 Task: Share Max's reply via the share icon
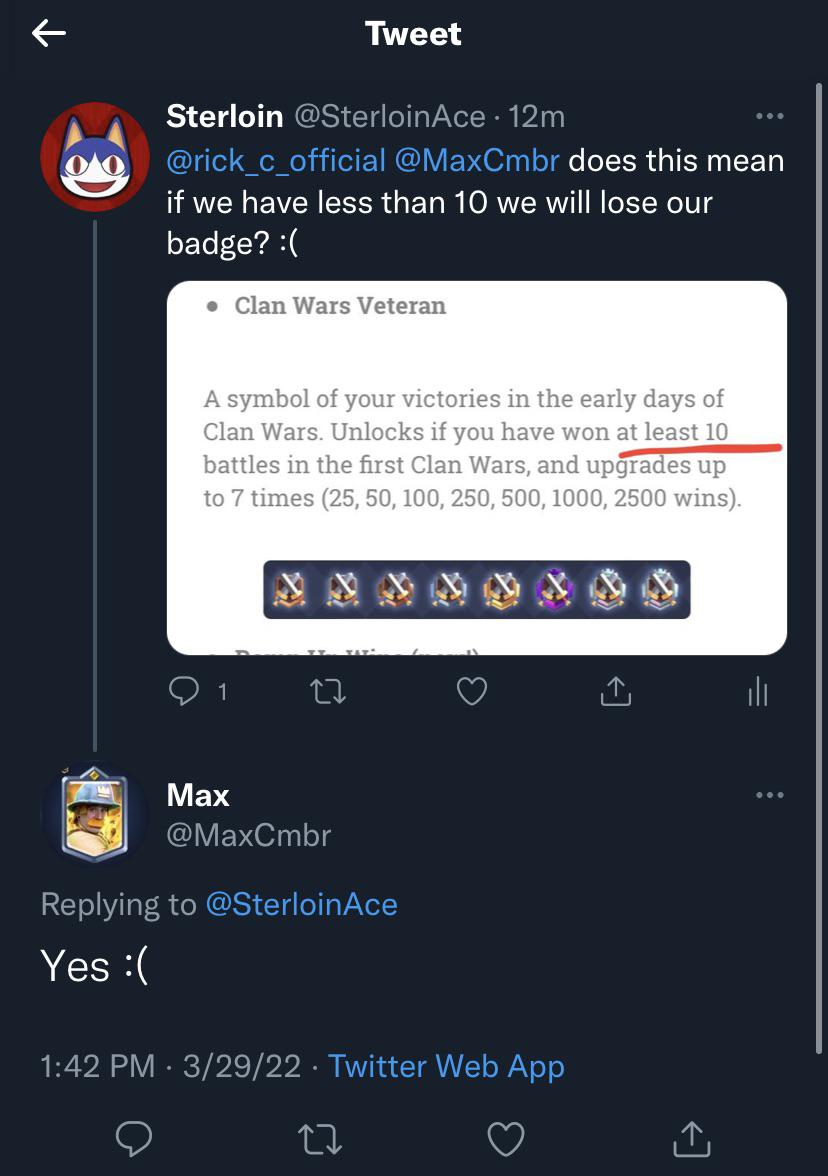point(691,1138)
